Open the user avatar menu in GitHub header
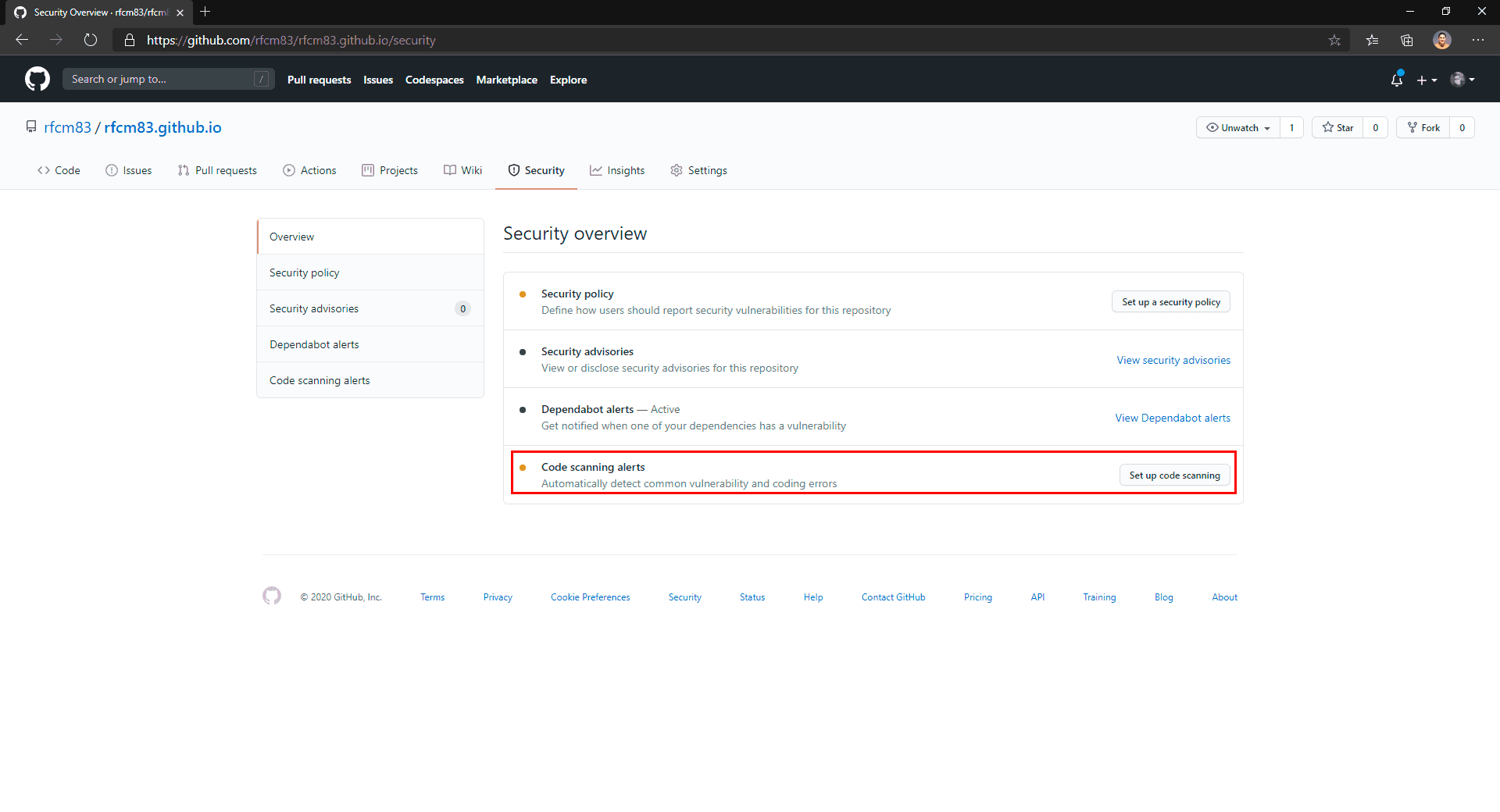The height and width of the screenshot is (812, 1500). click(1462, 80)
